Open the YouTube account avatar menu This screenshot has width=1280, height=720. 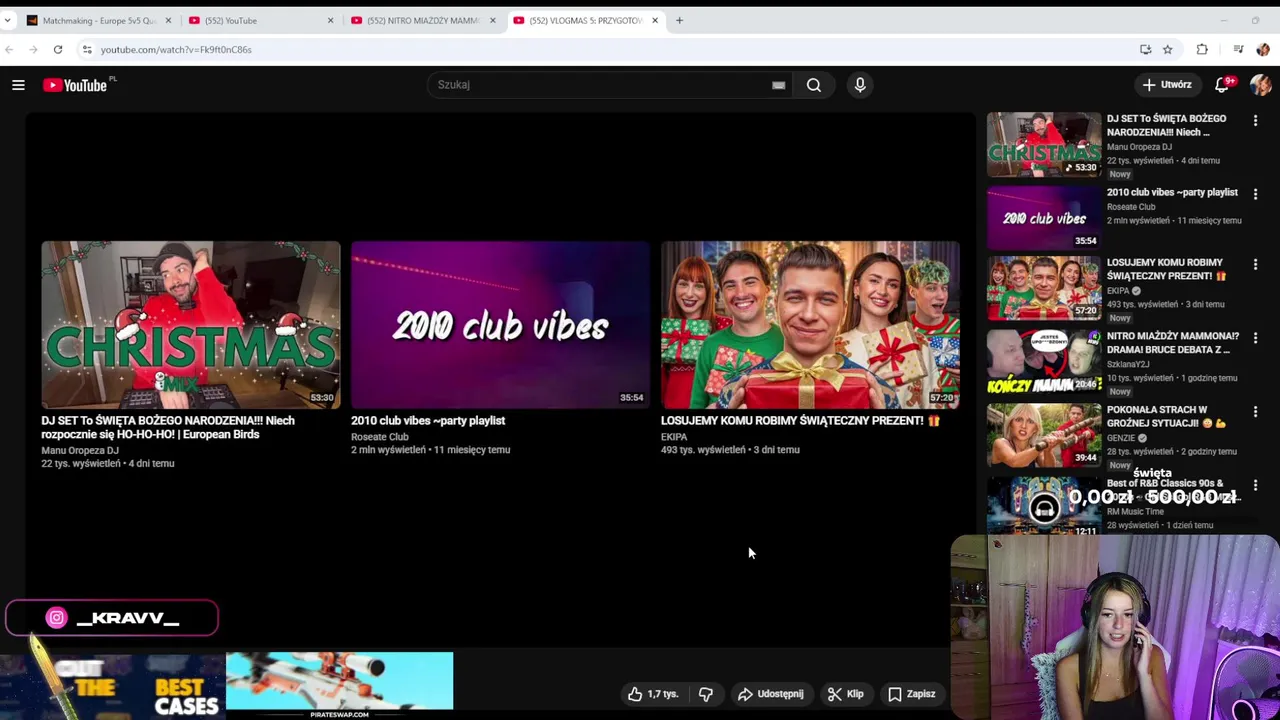click(x=1260, y=85)
